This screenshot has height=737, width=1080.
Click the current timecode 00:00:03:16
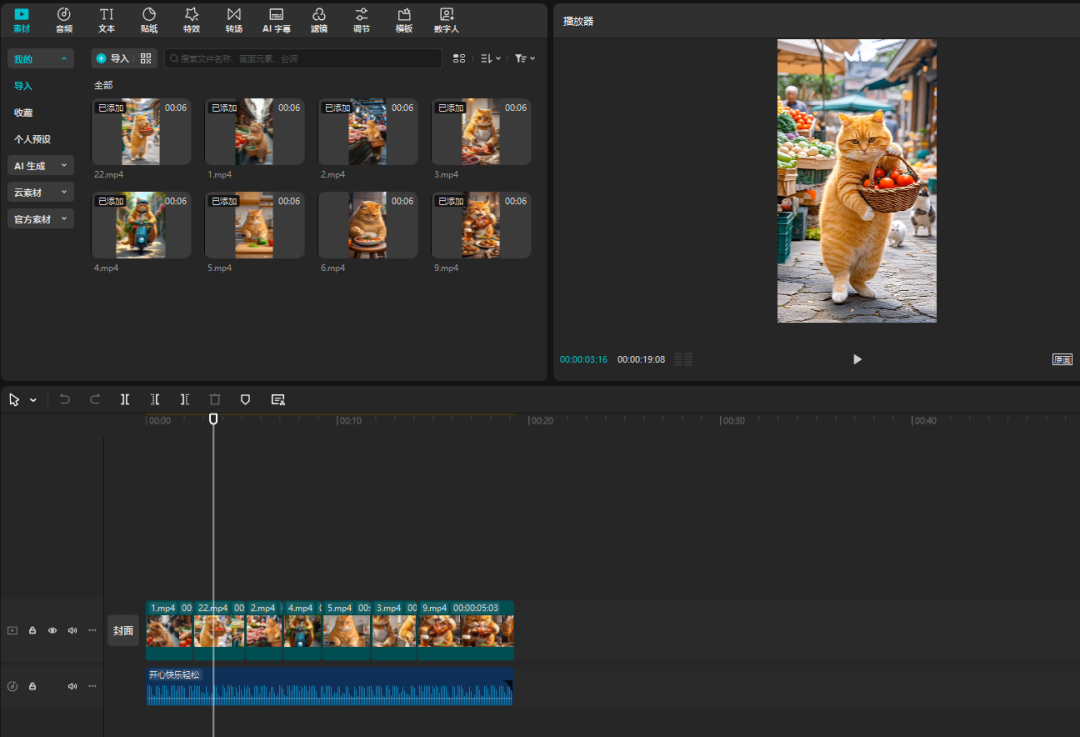pyautogui.click(x=583, y=360)
